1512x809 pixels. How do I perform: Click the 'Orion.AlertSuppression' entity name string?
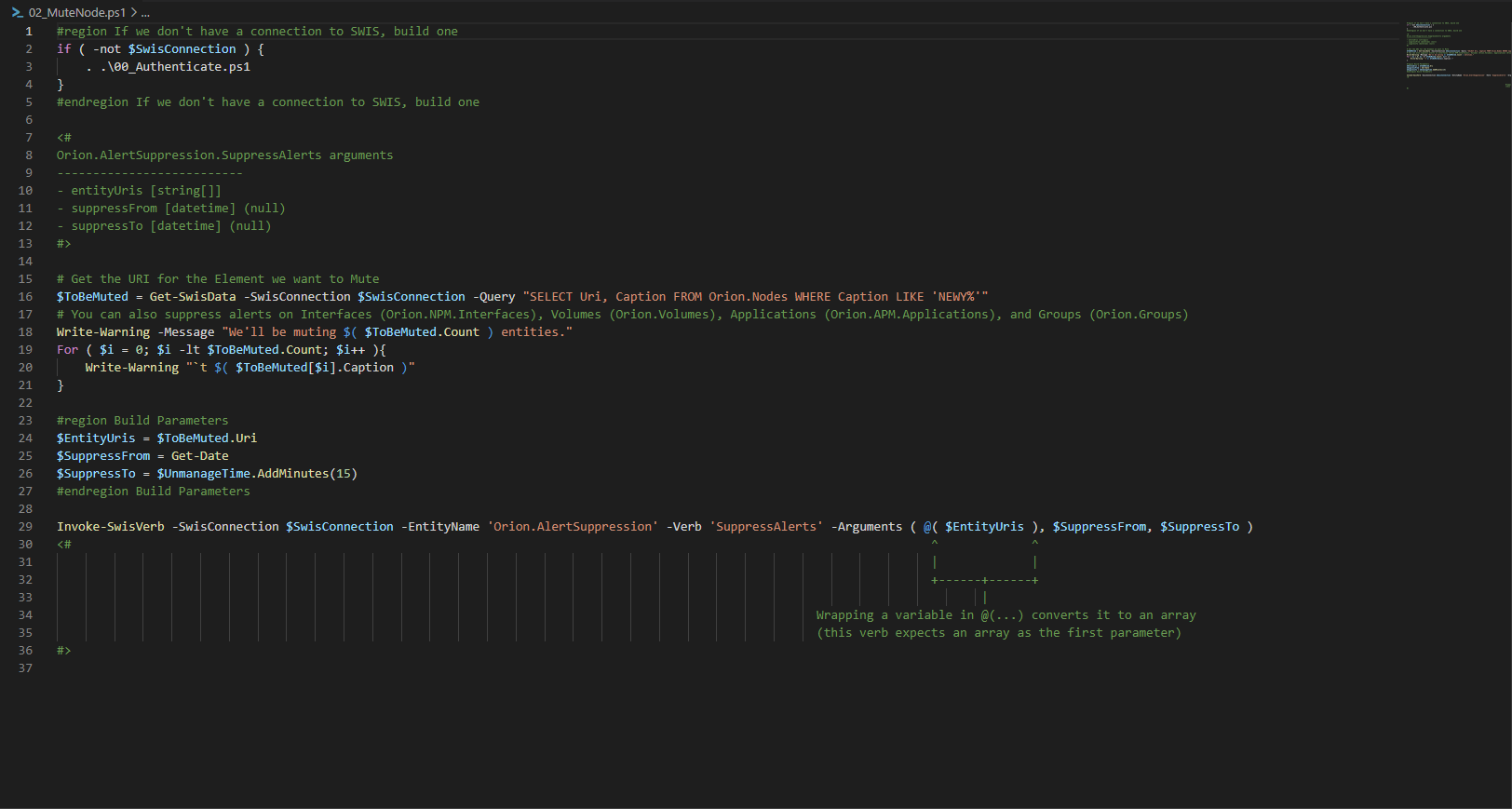click(x=573, y=527)
